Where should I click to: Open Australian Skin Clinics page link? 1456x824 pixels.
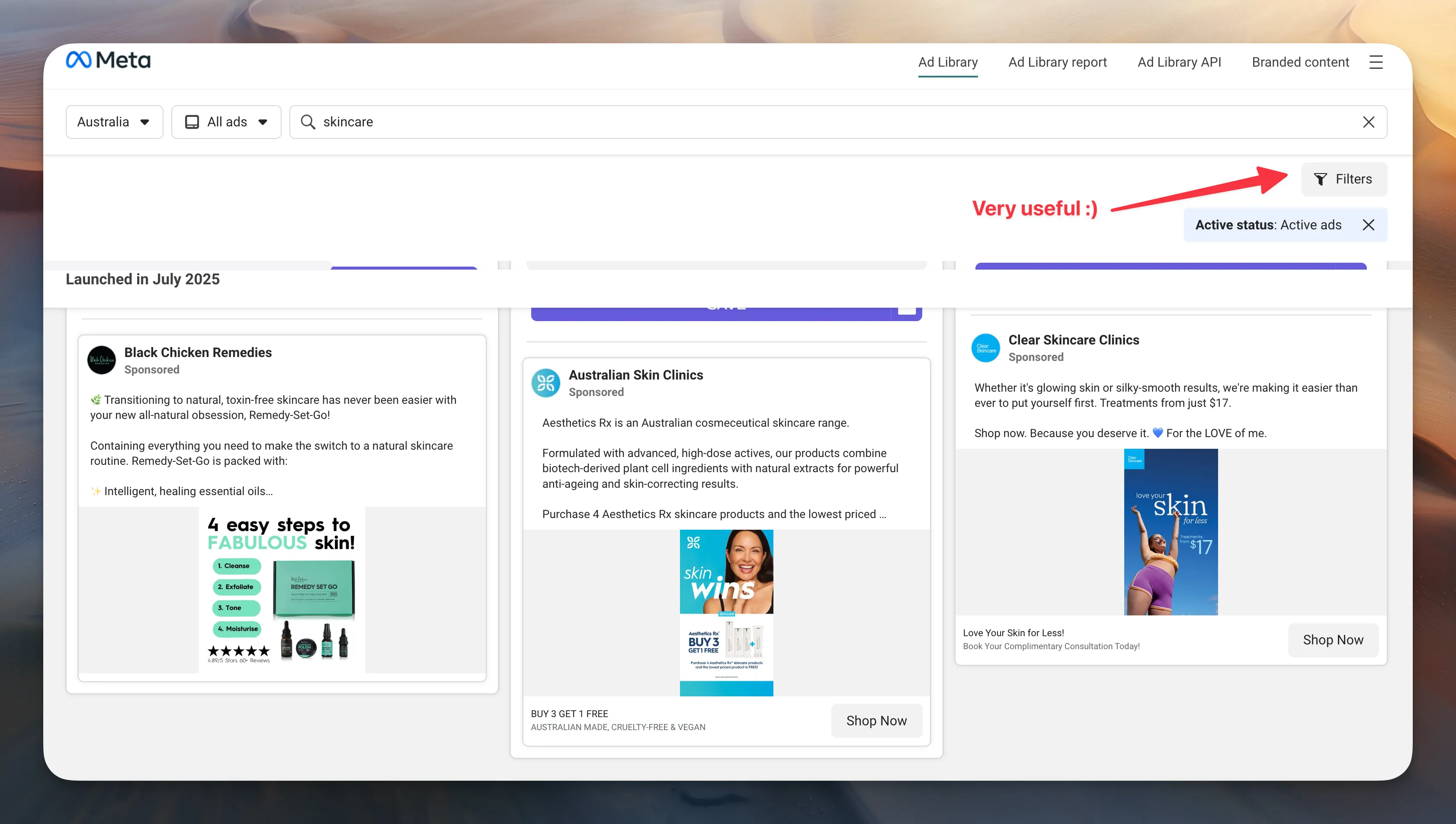pyautogui.click(x=636, y=375)
